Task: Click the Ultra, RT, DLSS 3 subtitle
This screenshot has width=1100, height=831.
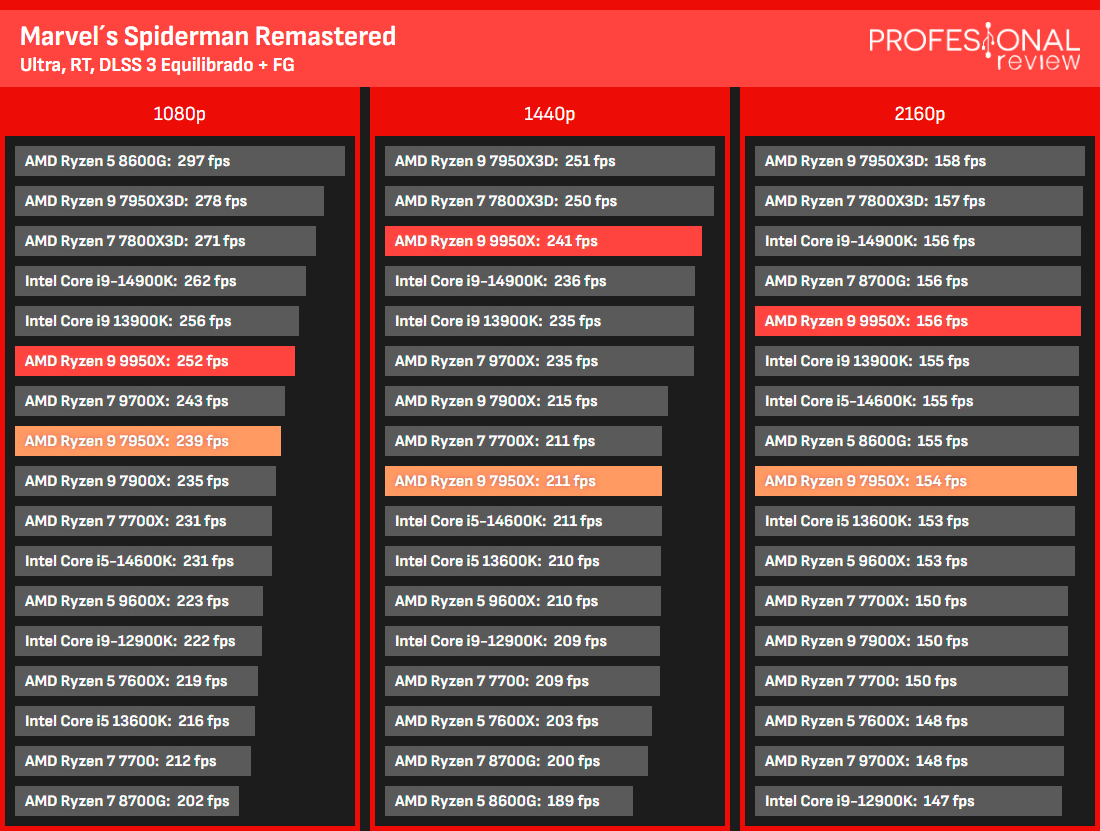Action: (x=157, y=65)
